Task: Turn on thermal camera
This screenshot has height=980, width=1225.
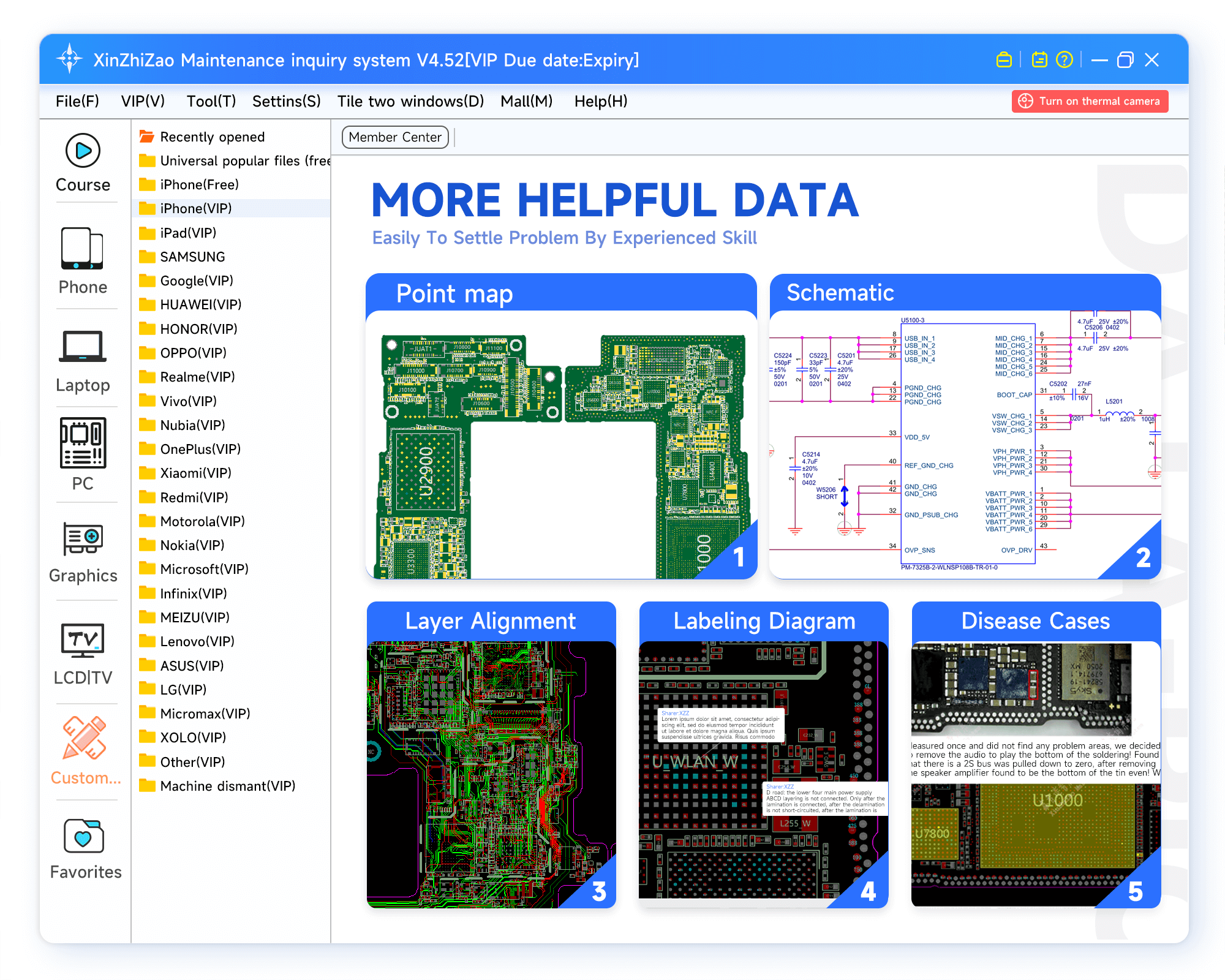Action: pyautogui.click(x=1090, y=101)
